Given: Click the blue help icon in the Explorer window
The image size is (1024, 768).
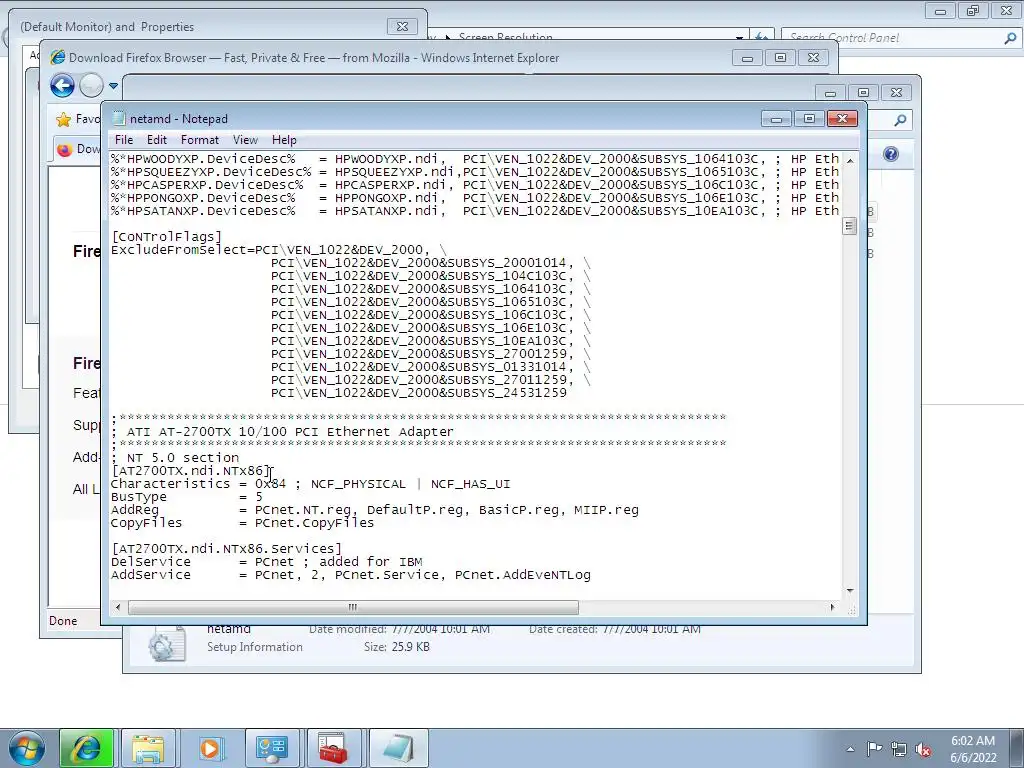Looking at the screenshot, I should coord(891,154).
